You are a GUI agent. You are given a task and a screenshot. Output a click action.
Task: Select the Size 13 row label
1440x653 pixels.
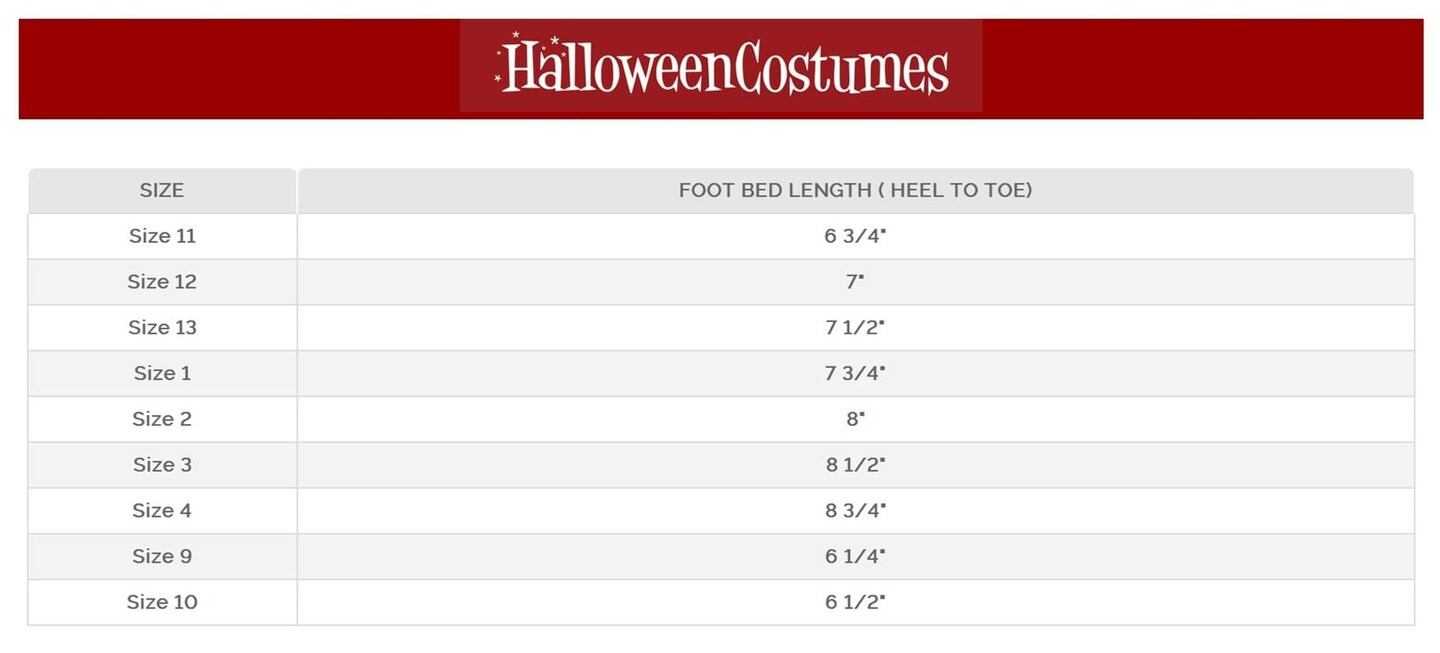(x=162, y=328)
